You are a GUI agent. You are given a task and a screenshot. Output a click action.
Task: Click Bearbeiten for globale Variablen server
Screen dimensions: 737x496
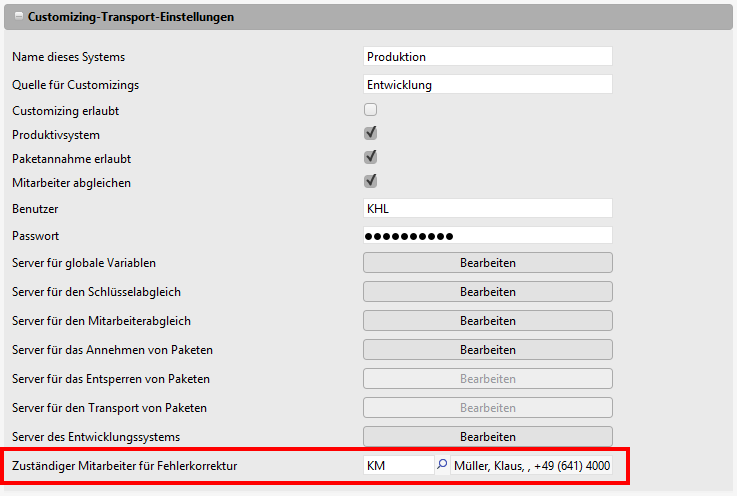(x=487, y=263)
